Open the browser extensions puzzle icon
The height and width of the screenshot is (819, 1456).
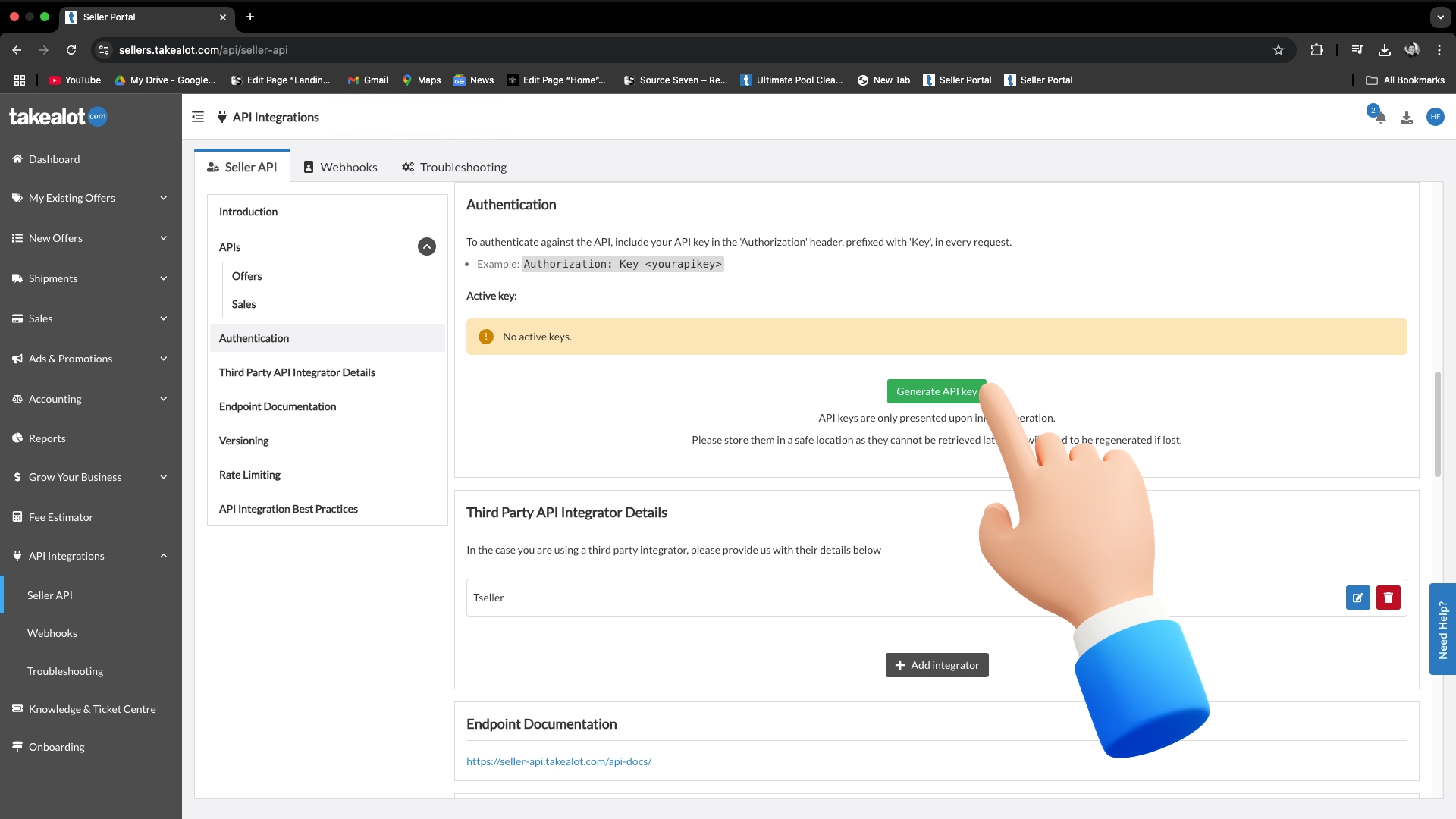pyautogui.click(x=1316, y=50)
